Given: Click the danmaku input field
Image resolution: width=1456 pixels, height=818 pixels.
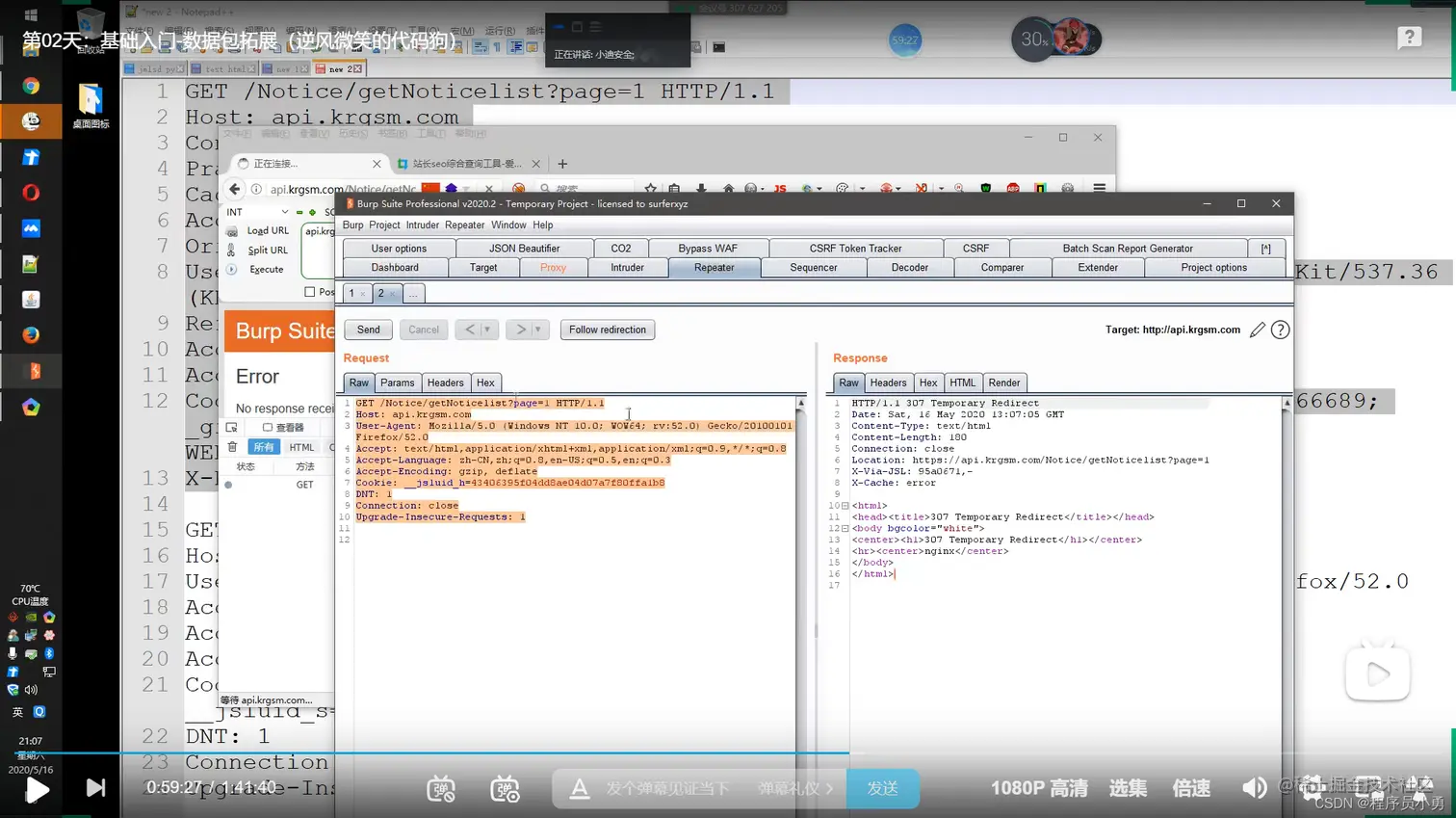Looking at the screenshot, I should click(x=667, y=788).
